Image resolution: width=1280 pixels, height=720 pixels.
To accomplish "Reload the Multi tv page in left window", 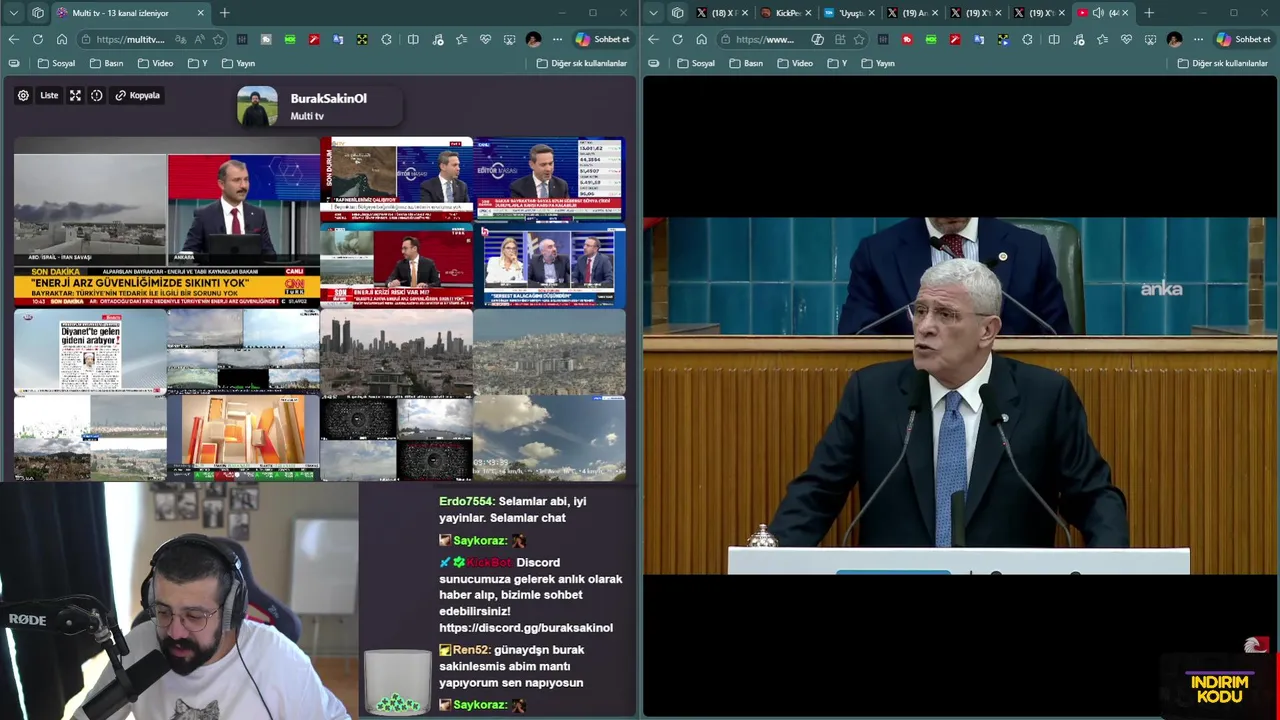I will pos(38,39).
